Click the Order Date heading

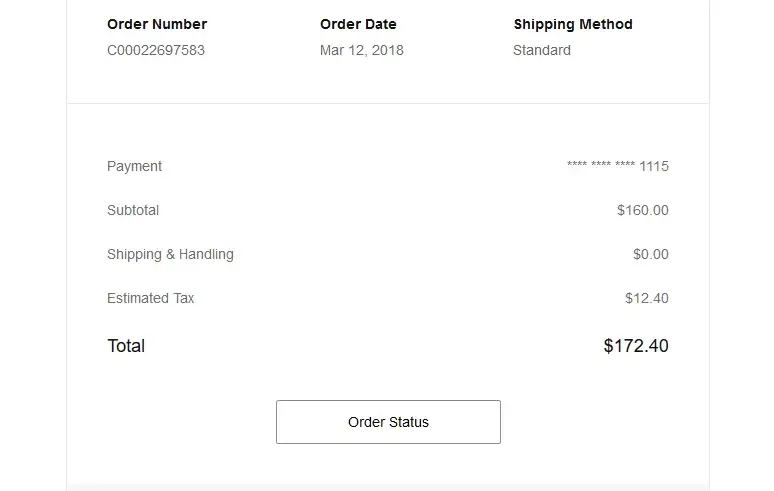358,24
